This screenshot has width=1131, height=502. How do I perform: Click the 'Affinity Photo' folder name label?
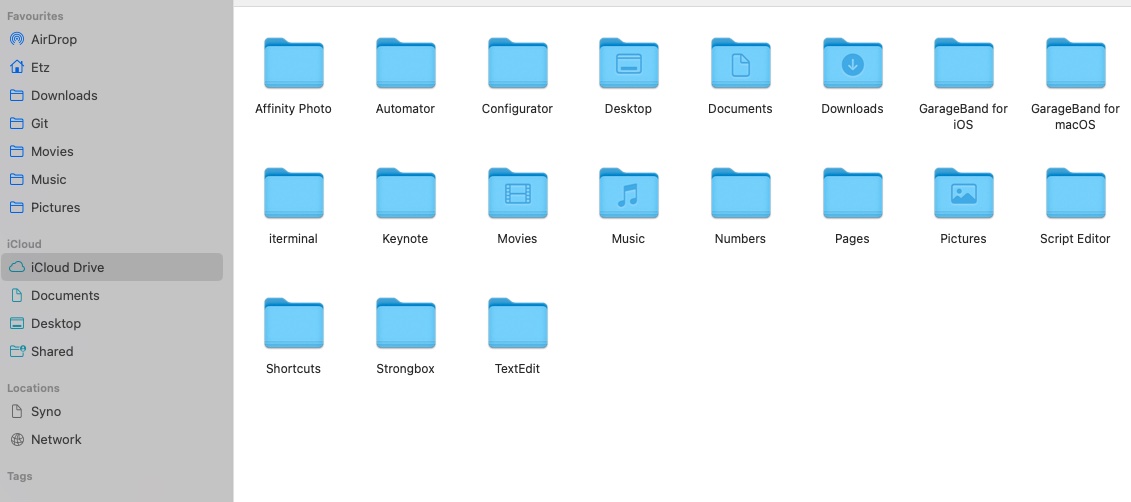[x=294, y=109]
